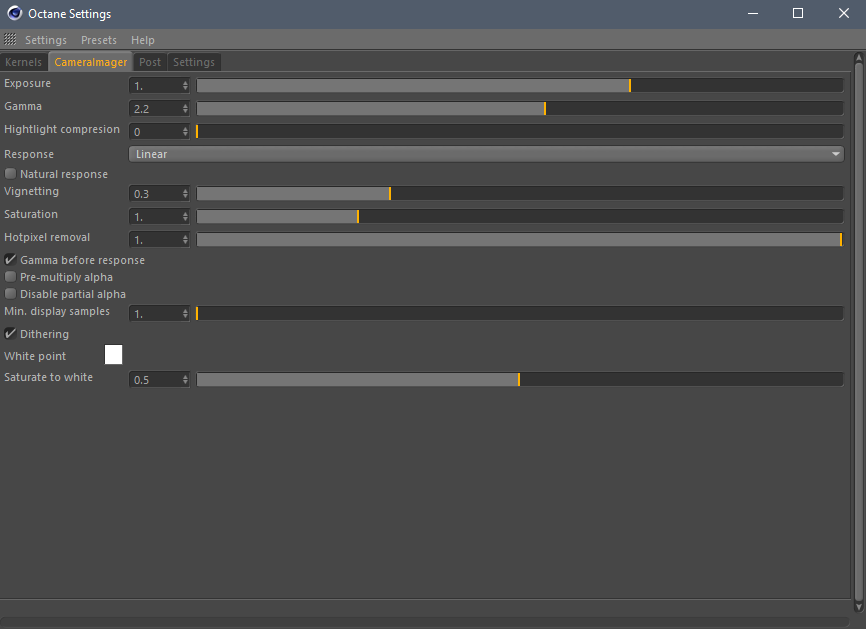Open the Settings menu
866x629 pixels.
click(x=46, y=40)
